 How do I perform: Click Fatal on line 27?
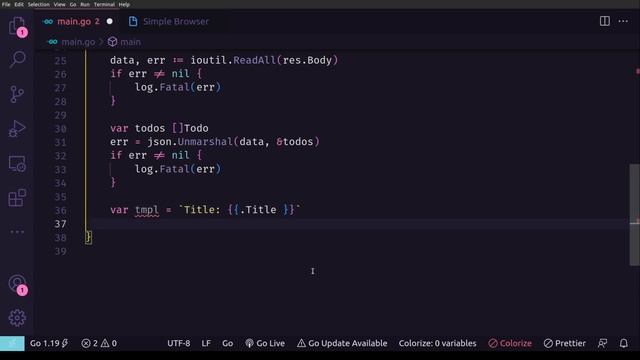point(175,87)
